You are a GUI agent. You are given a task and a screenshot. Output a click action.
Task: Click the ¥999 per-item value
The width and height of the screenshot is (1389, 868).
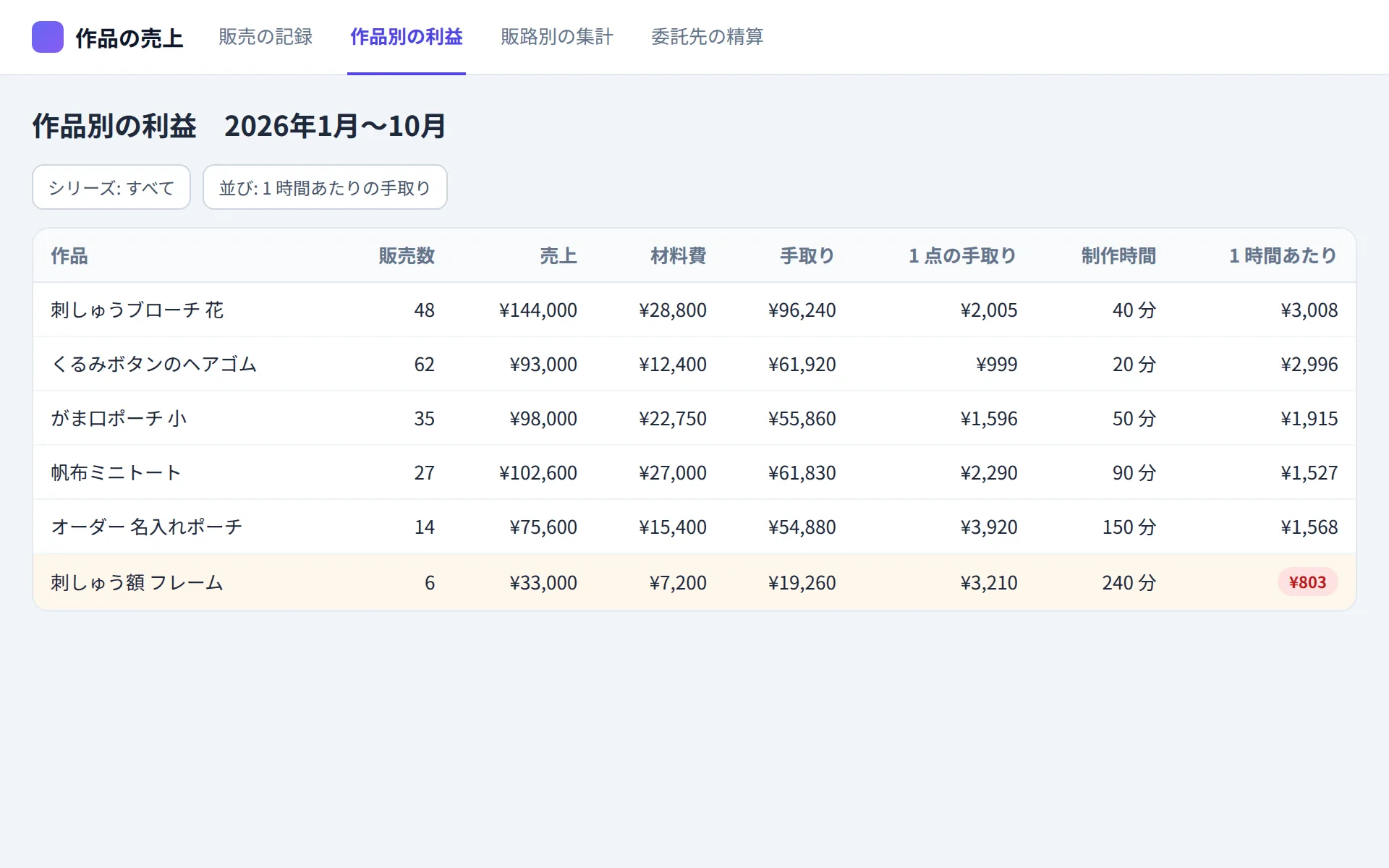tap(997, 364)
